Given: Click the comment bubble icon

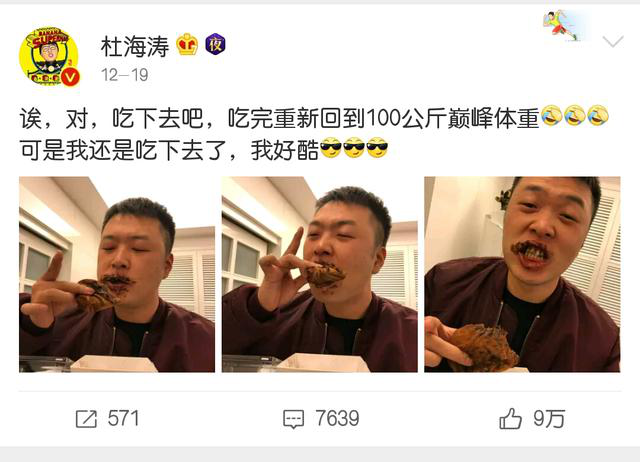Looking at the screenshot, I should 293,419.
